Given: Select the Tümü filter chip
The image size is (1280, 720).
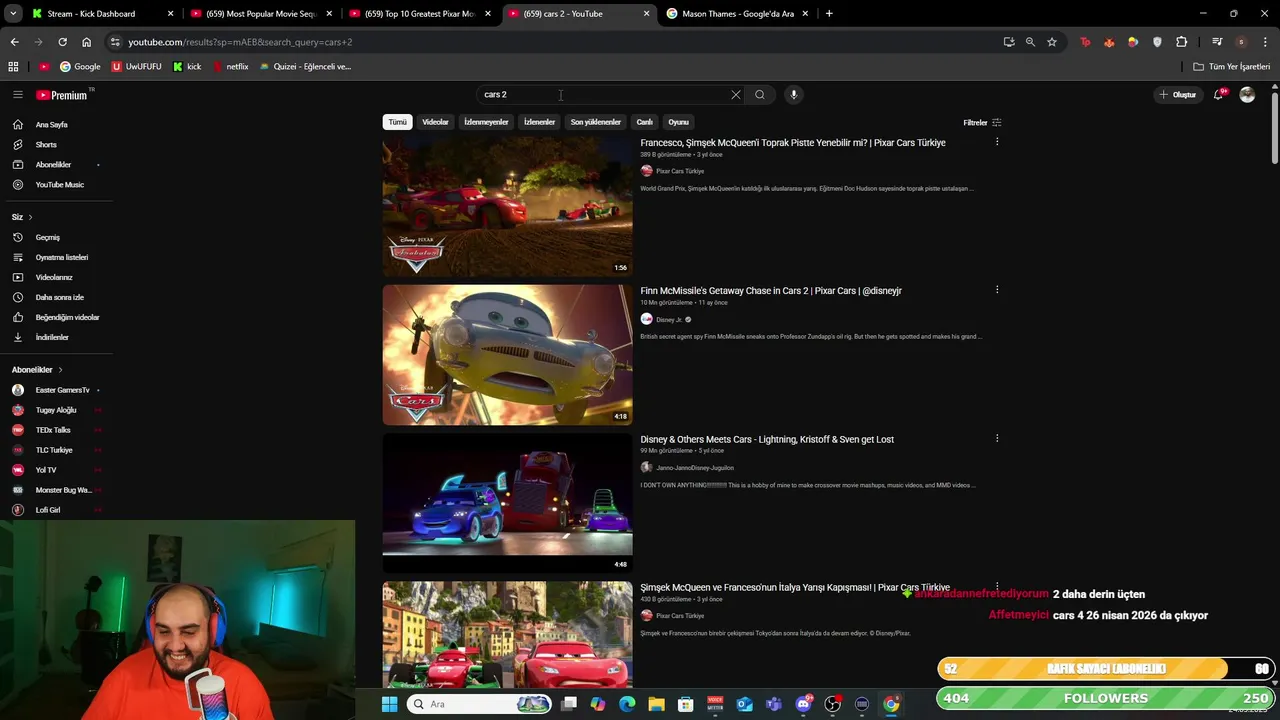Looking at the screenshot, I should (x=397, y=122).
